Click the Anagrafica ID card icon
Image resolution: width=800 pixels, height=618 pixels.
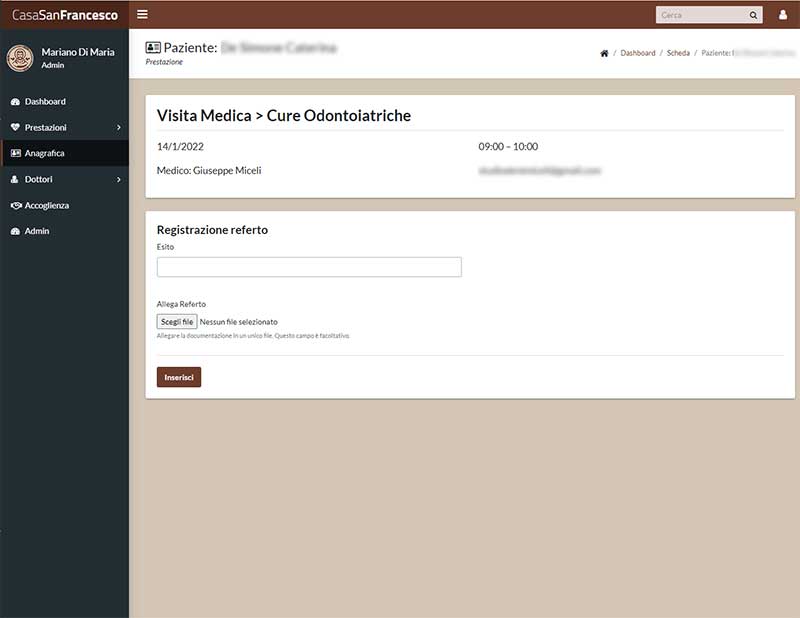16,153
